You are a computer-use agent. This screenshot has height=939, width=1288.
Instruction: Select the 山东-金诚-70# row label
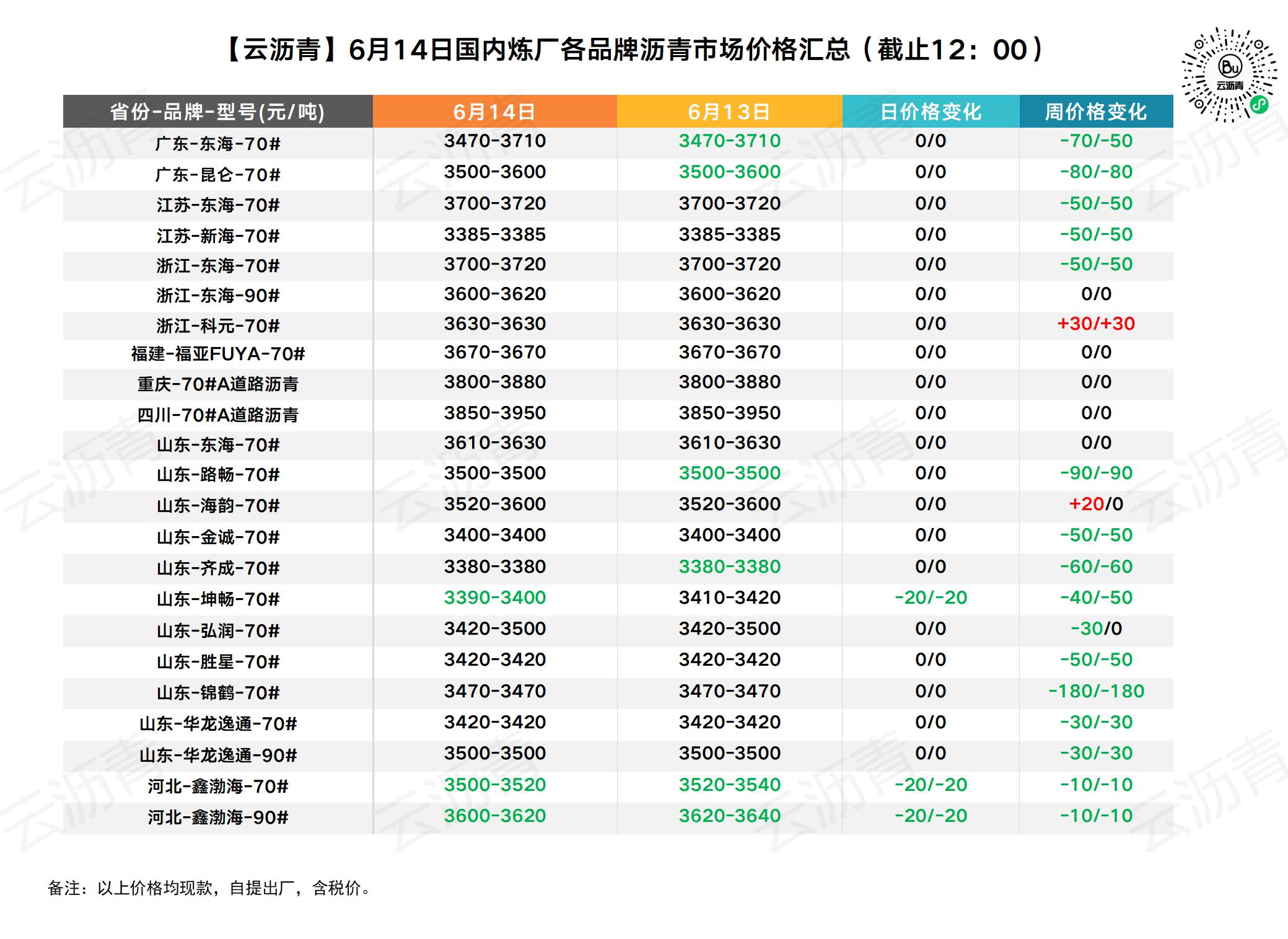[x=217, y=537]
